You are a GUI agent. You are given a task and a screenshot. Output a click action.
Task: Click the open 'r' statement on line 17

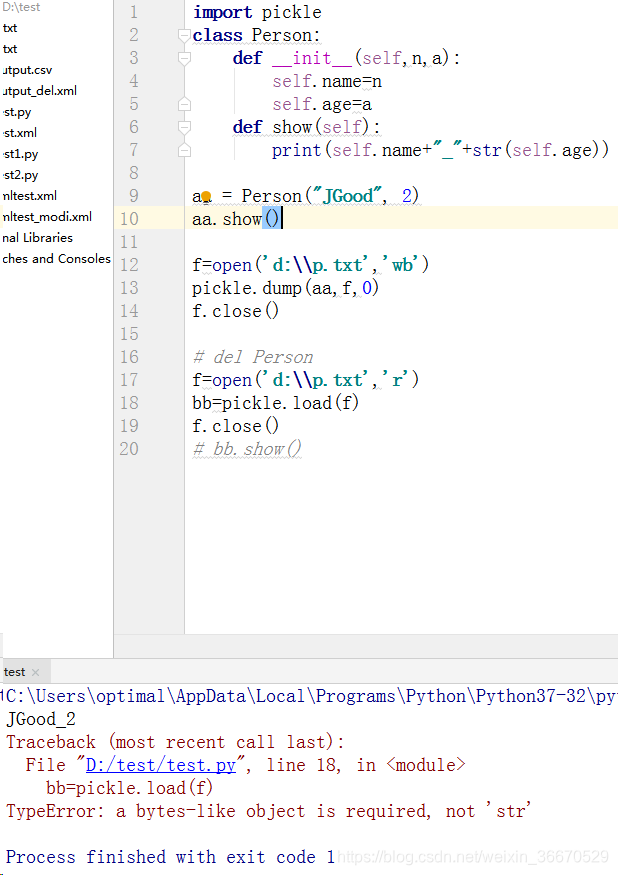coord(305,380)
